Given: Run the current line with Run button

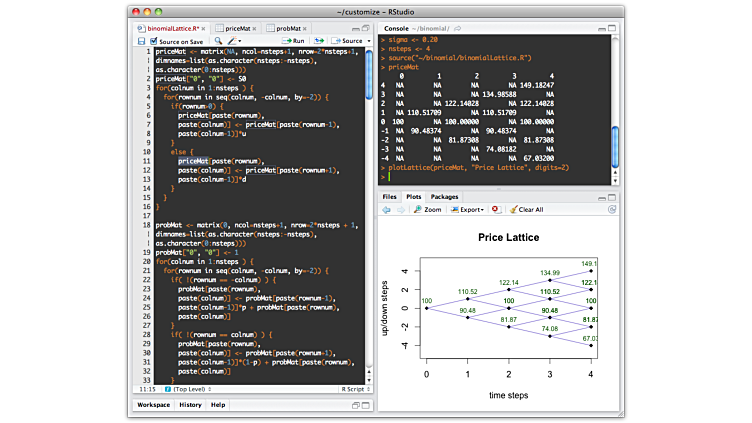Looking at the screenshot, I should [293, 41].
